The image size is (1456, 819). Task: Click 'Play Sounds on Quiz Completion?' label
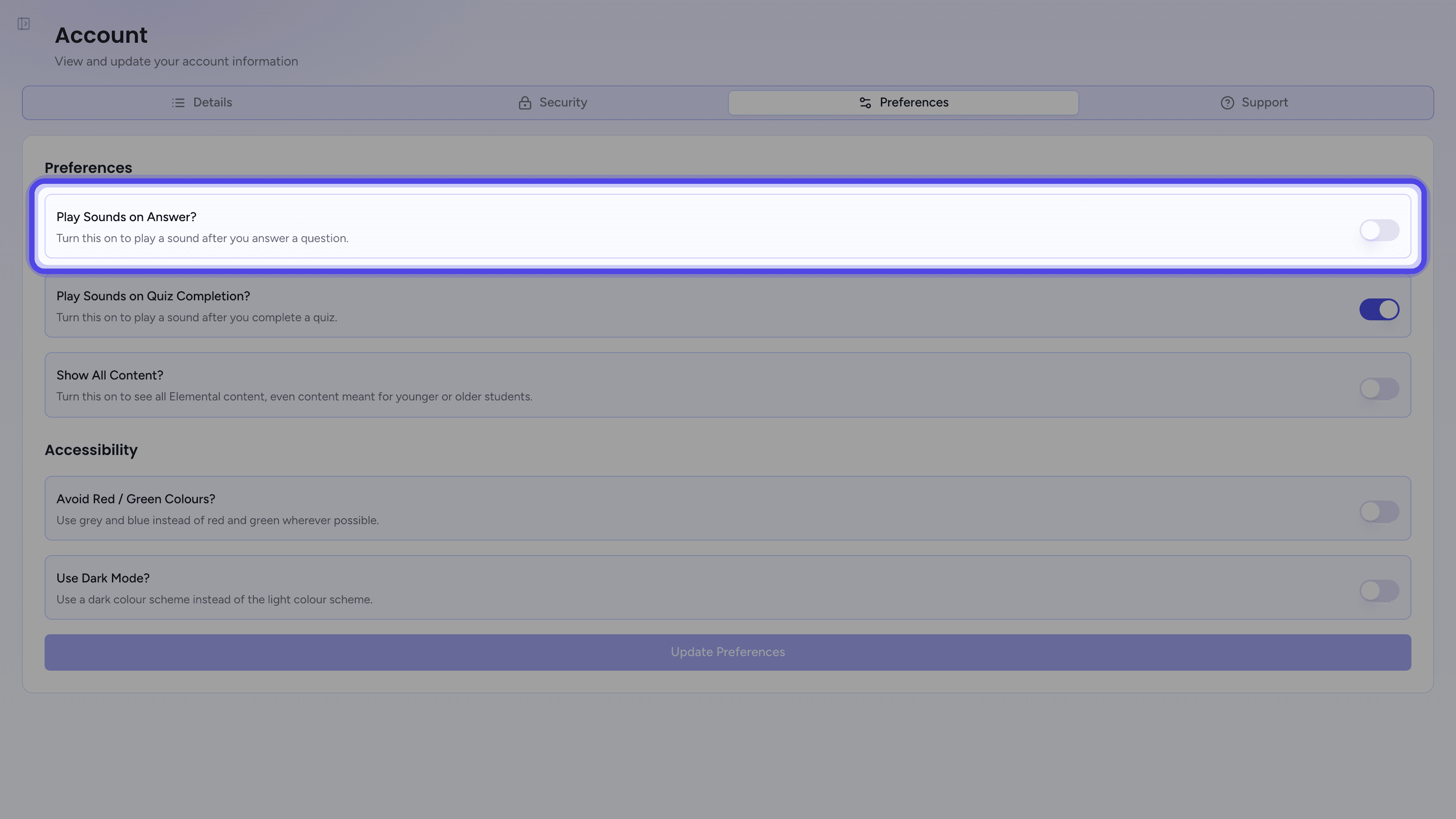click(x=153, y=296)
